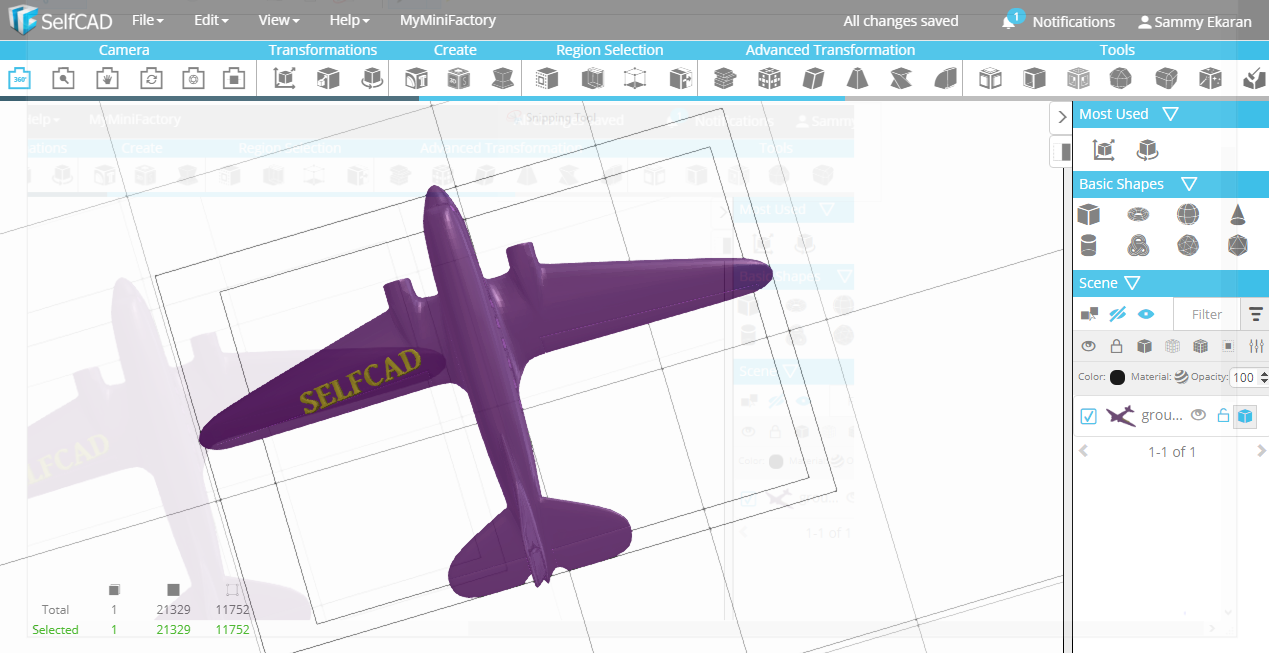Open the Region Selection toolbar section
Viewport: 1269px width, 653px height.
(x=610, y=50)
